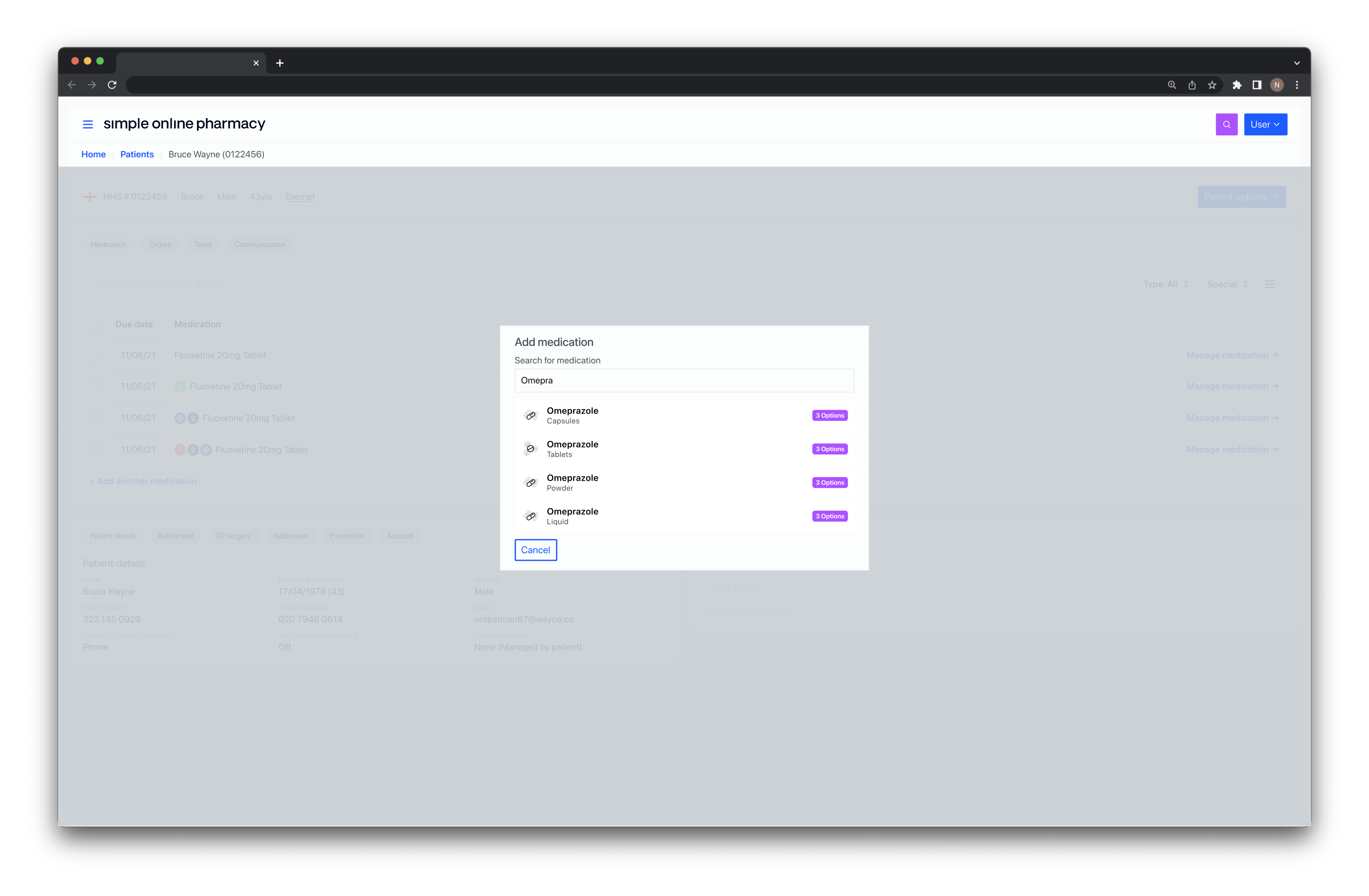
Task: Go to the Patients breadcrumb link
Action: point(137,154)
